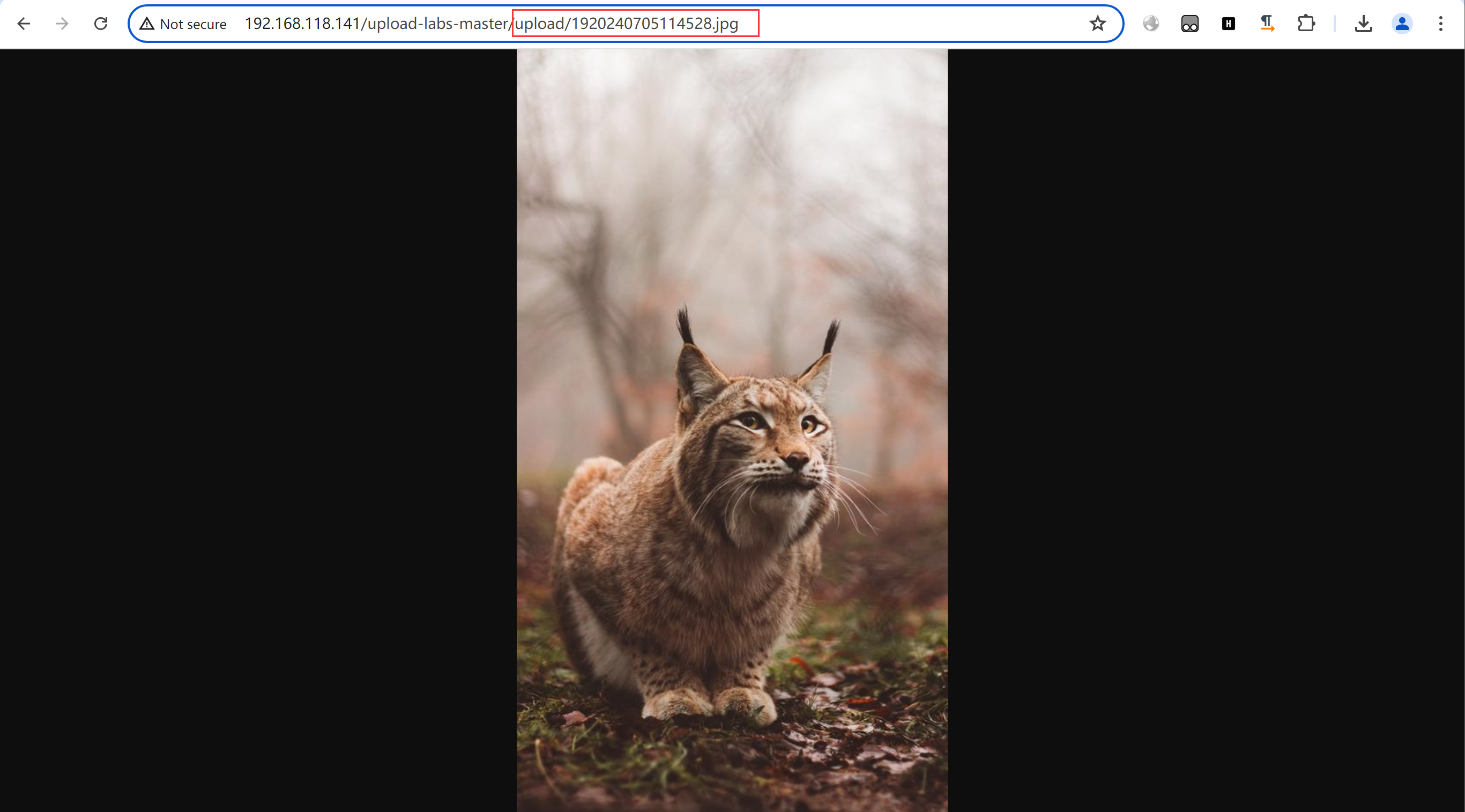Click the forward navigation arrow
1465x812 pixels.
62,24
